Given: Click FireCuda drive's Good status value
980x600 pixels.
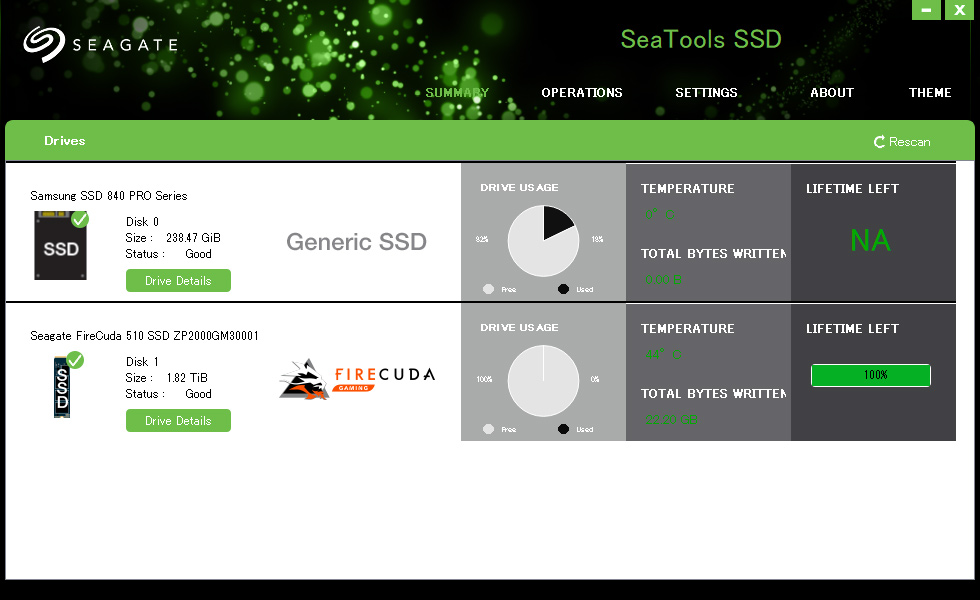Looking at the screenshot, I should click(x=198, y=394).
